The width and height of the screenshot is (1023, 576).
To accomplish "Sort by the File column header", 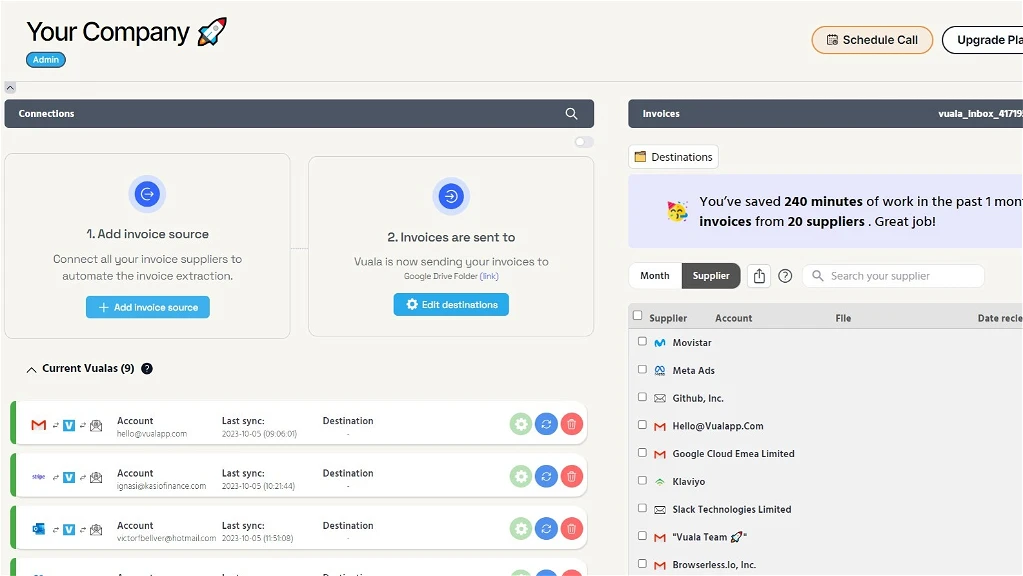I will pos(843,318).
